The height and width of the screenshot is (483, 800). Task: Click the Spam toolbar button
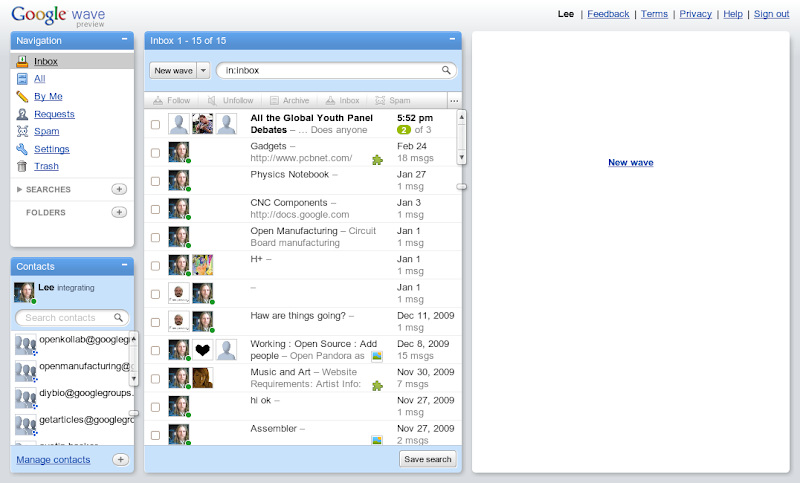392,100
